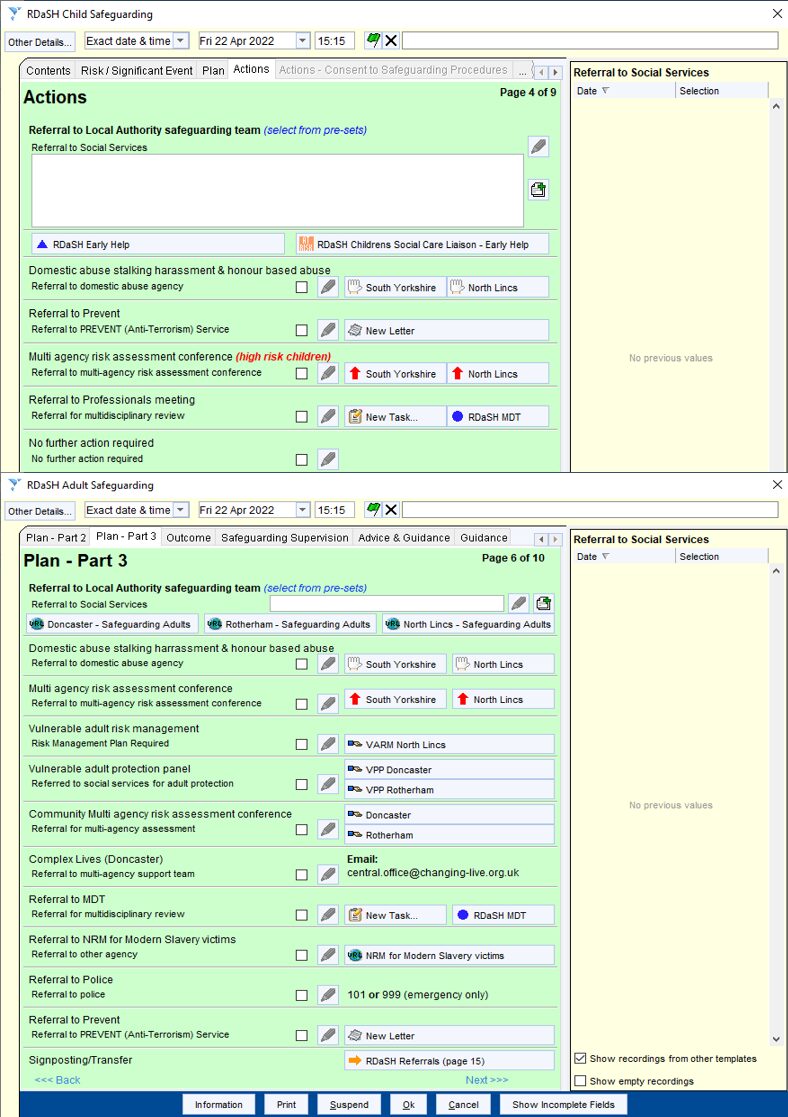This screenshot has width=788, height=1117.
Task: Click pencil icon for child Referral to PREVENT Service
Action: pos(328,331)
